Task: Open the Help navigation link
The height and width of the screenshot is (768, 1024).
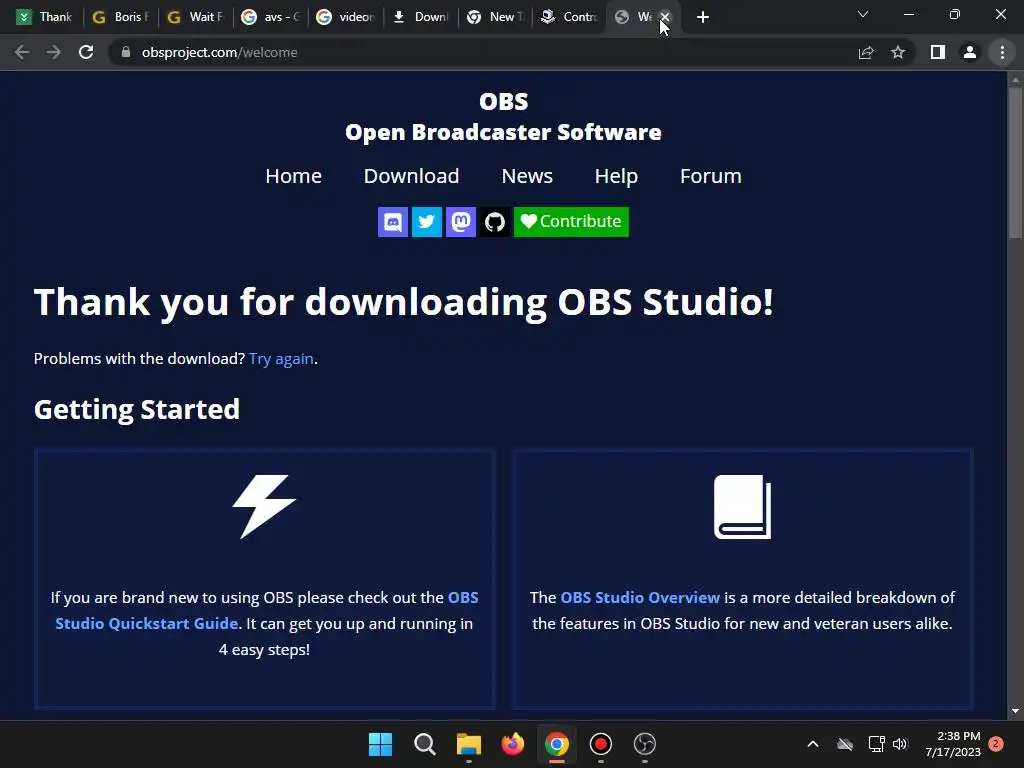Action: [616, 176]
